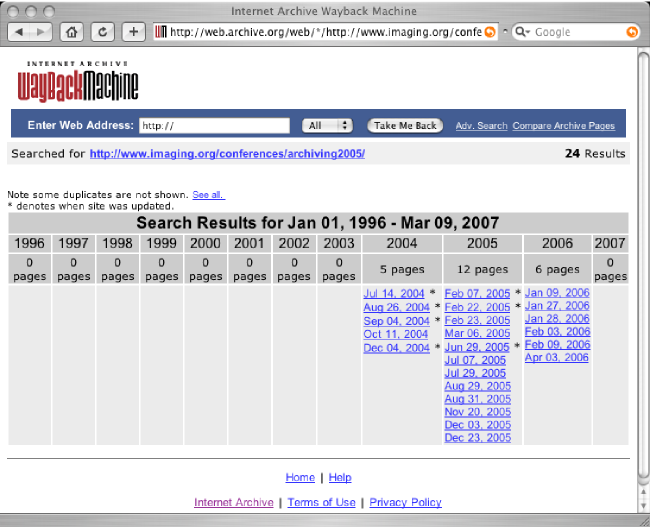Screen dimensions: 650x528
Task: Add a bookmark with the plus icon
Action: 133,32
